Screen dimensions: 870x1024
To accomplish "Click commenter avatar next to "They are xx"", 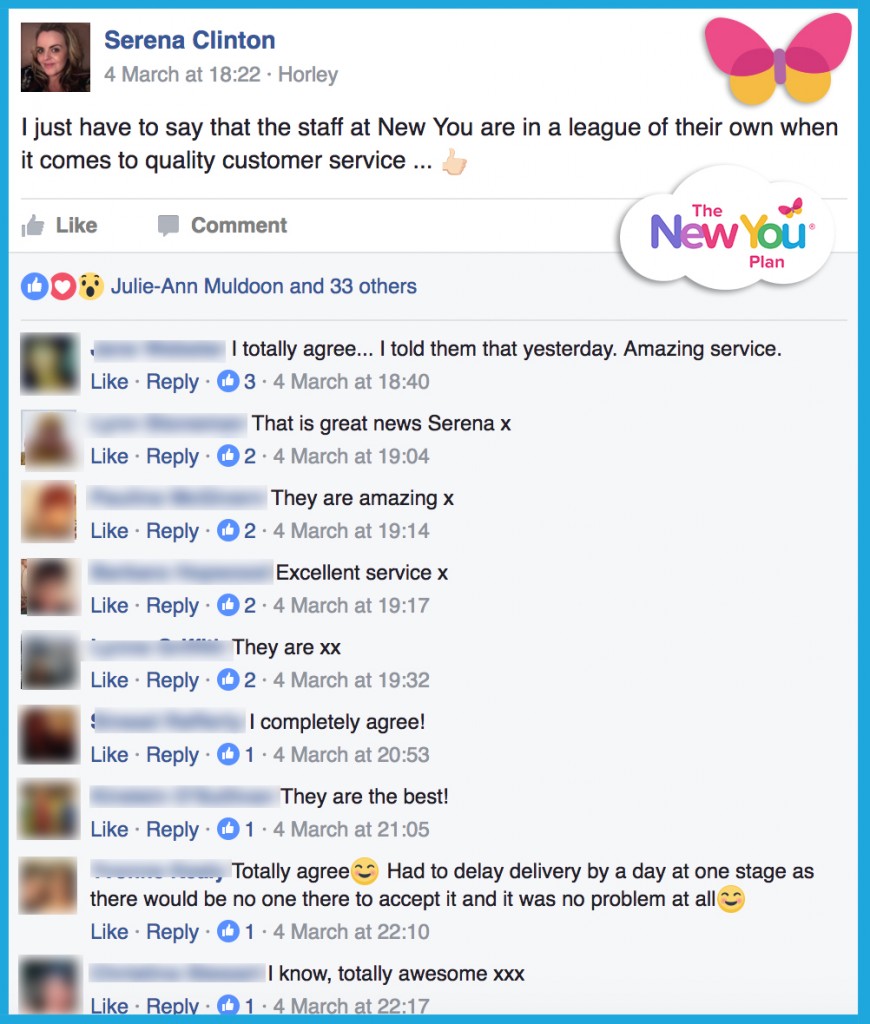I will (x=50, y=660).
